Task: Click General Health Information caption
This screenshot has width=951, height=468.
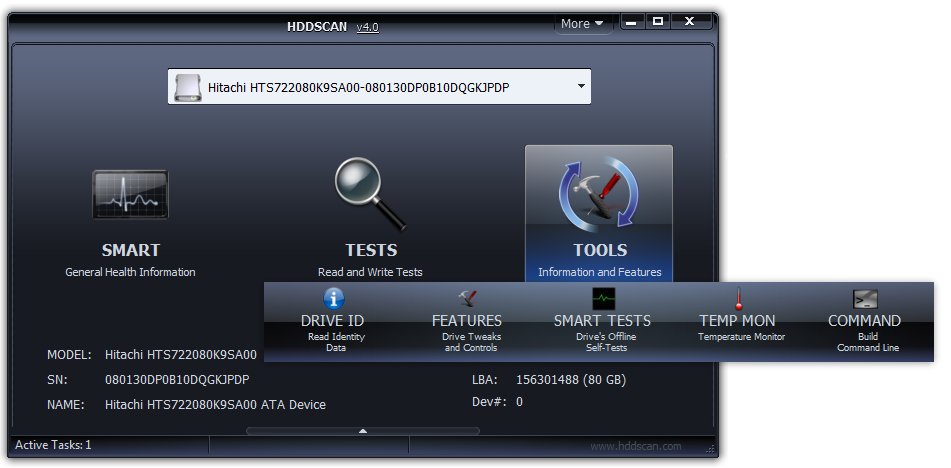Action: point(130,272)
